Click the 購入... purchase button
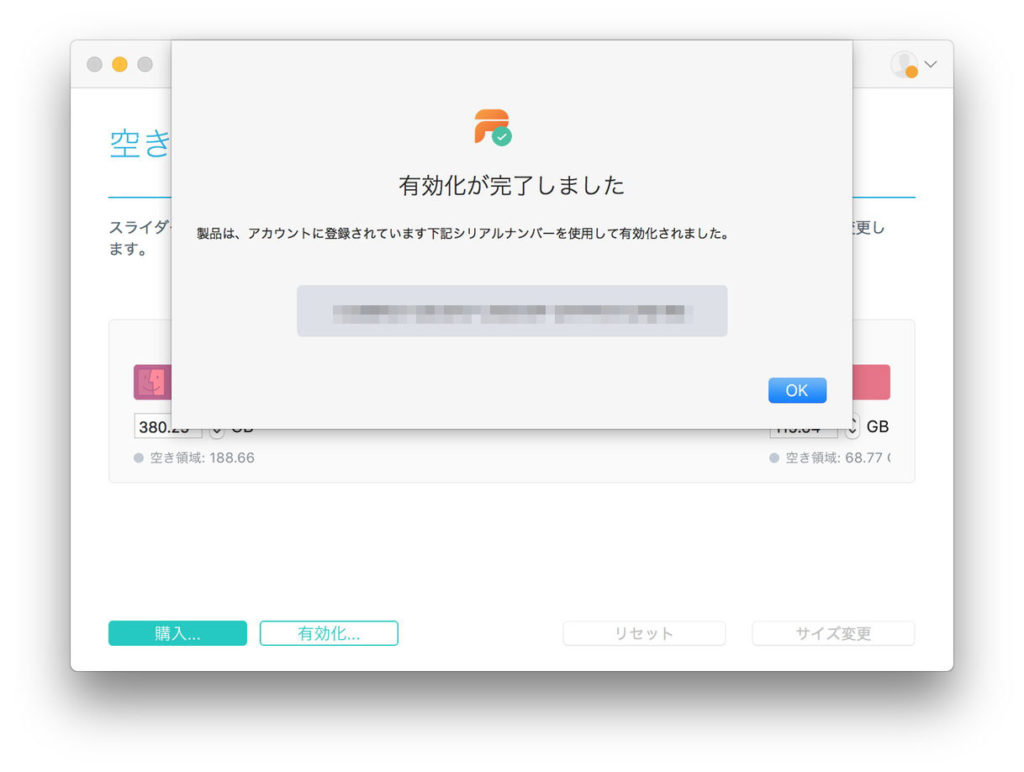1024x772 pixels. click(x=178, y=633)
